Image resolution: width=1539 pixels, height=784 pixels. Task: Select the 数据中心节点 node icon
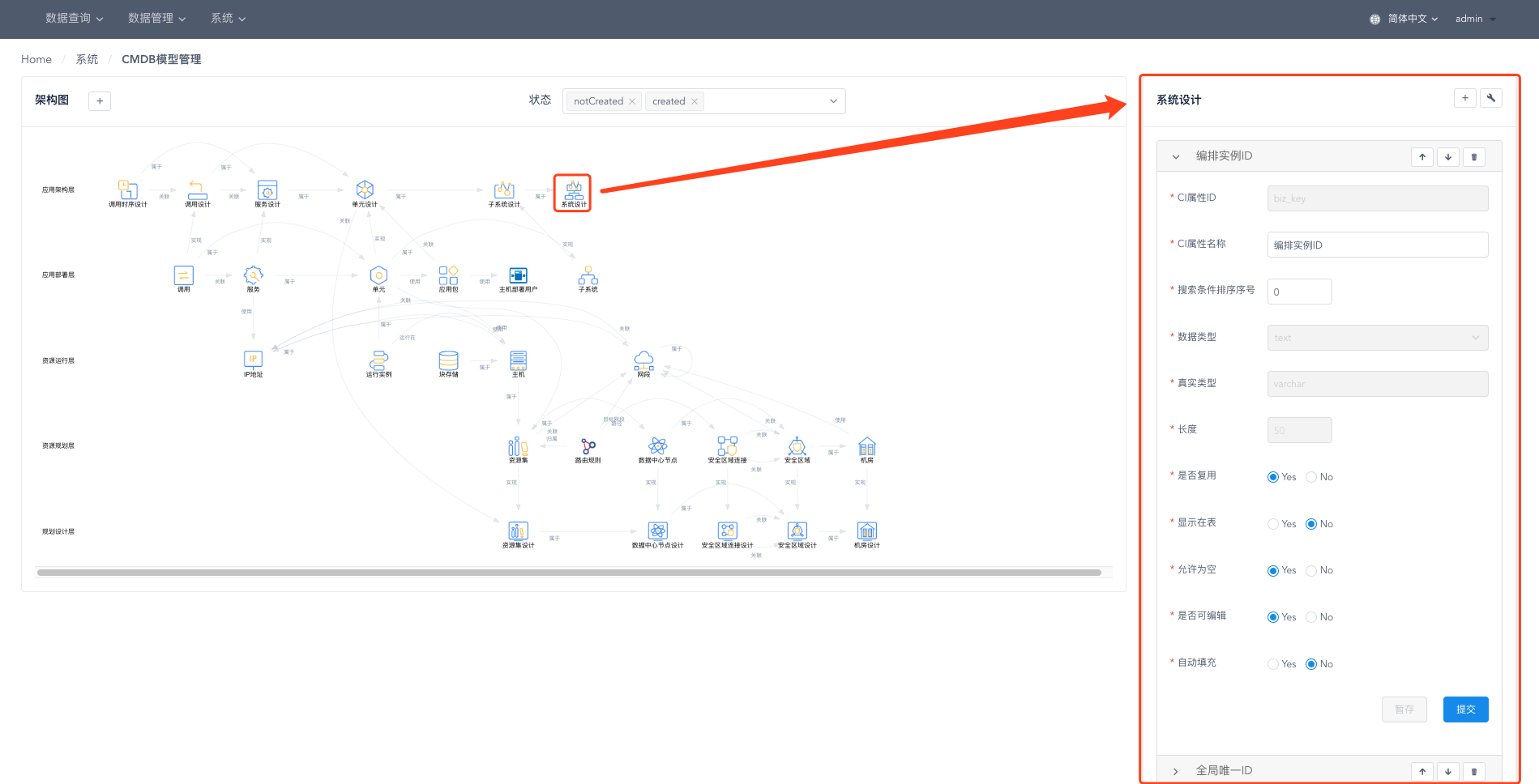pos(658,446)
